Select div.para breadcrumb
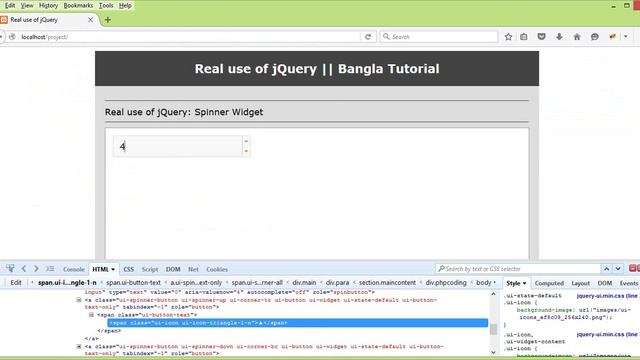 pyautogui.click(x=337, y=283)
